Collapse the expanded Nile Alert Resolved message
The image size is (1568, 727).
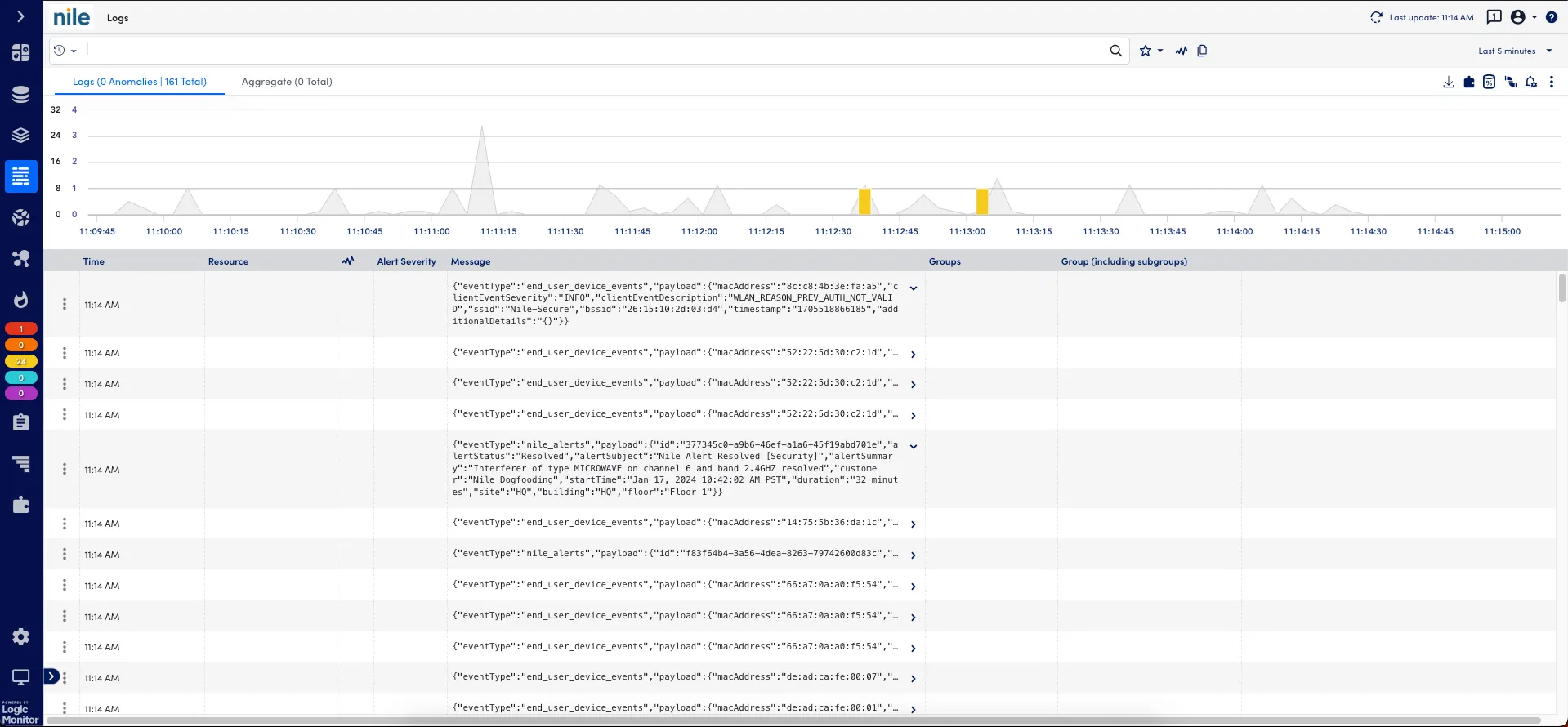(914, 447)
